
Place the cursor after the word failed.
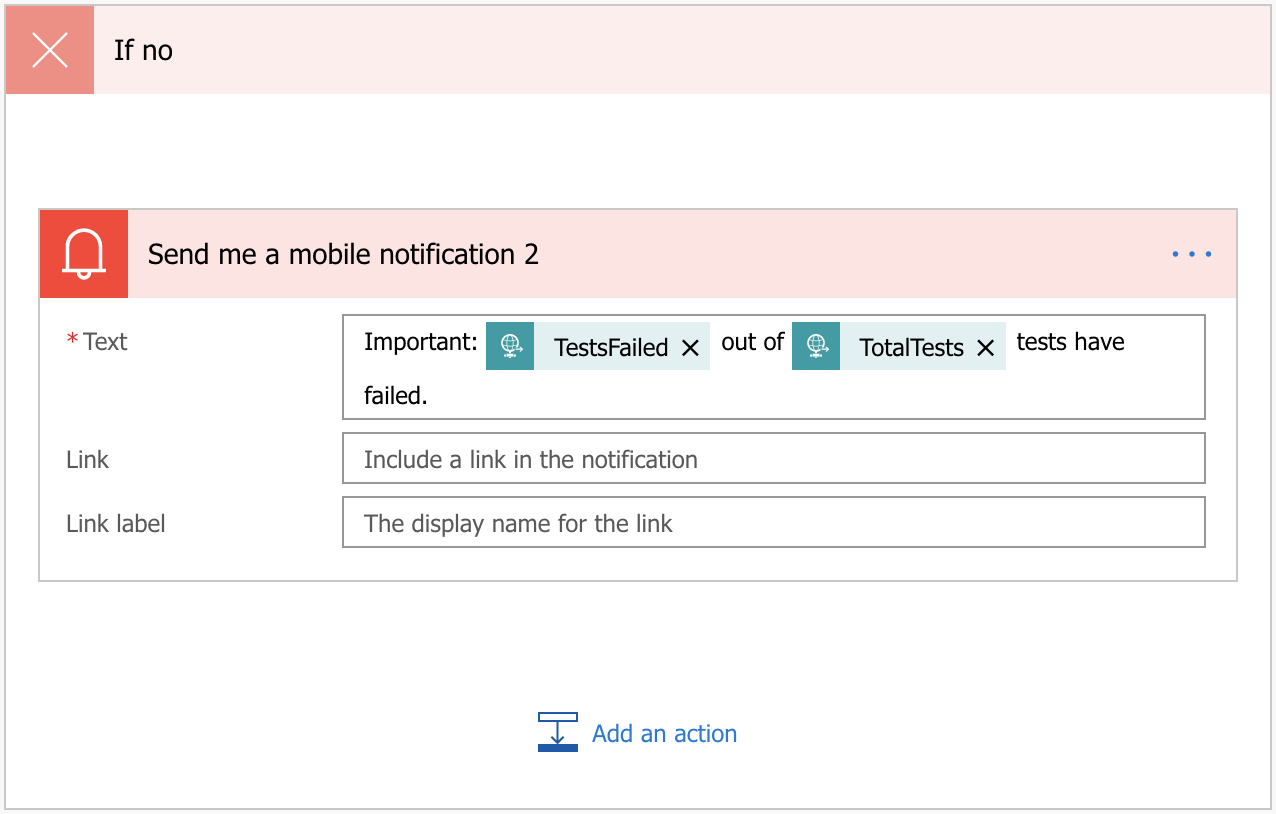[x=430, y=396]
